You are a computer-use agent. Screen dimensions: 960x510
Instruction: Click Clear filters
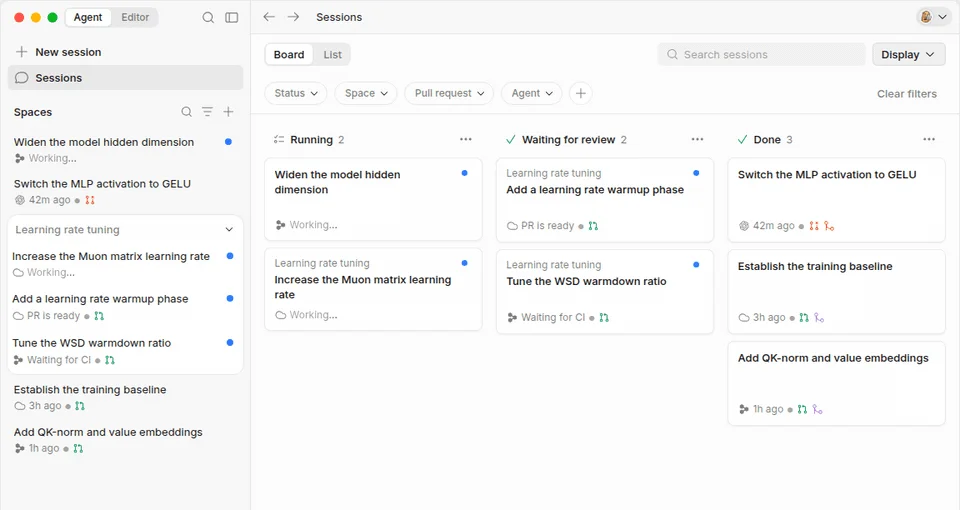coord(907,94)
